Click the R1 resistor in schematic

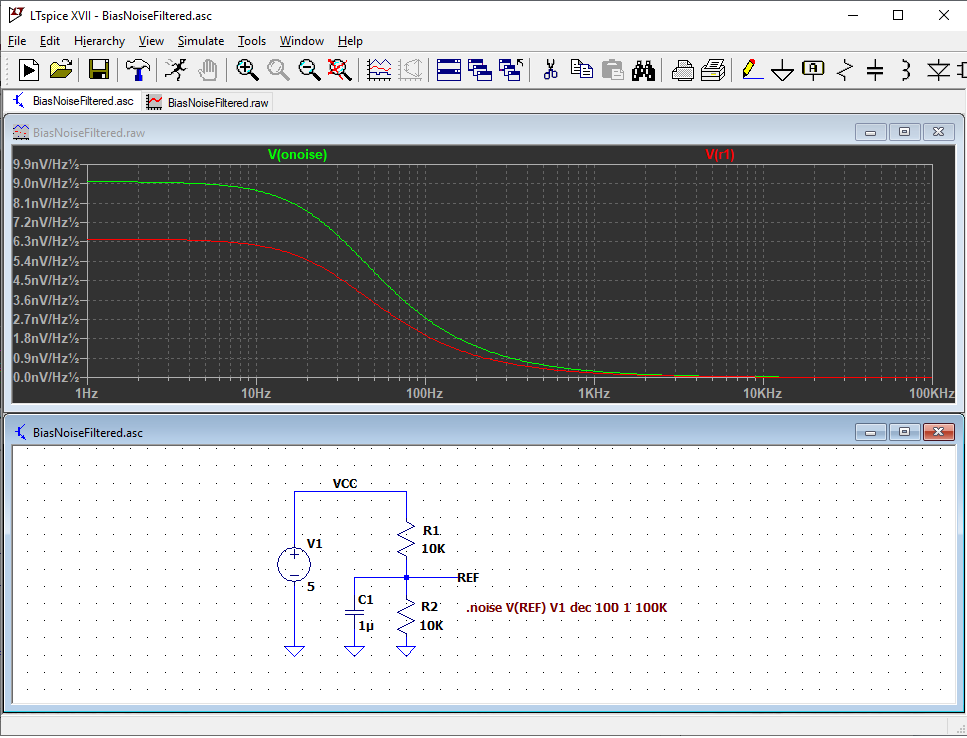click(406, 541)
